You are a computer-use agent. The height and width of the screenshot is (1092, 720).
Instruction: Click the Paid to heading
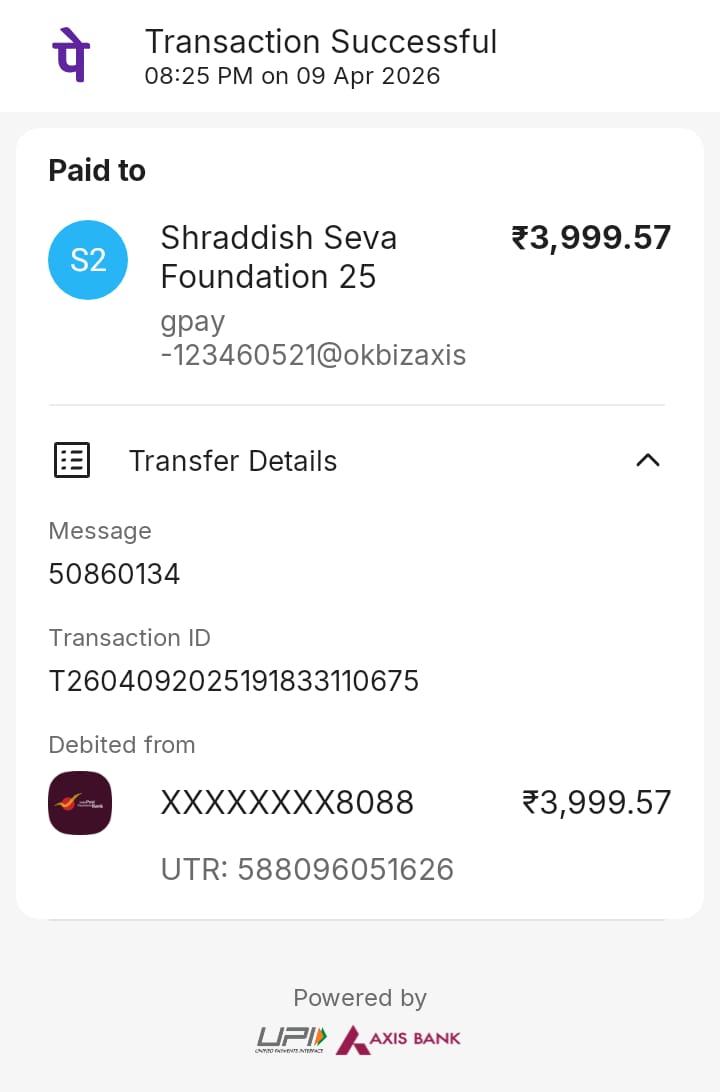97,171
